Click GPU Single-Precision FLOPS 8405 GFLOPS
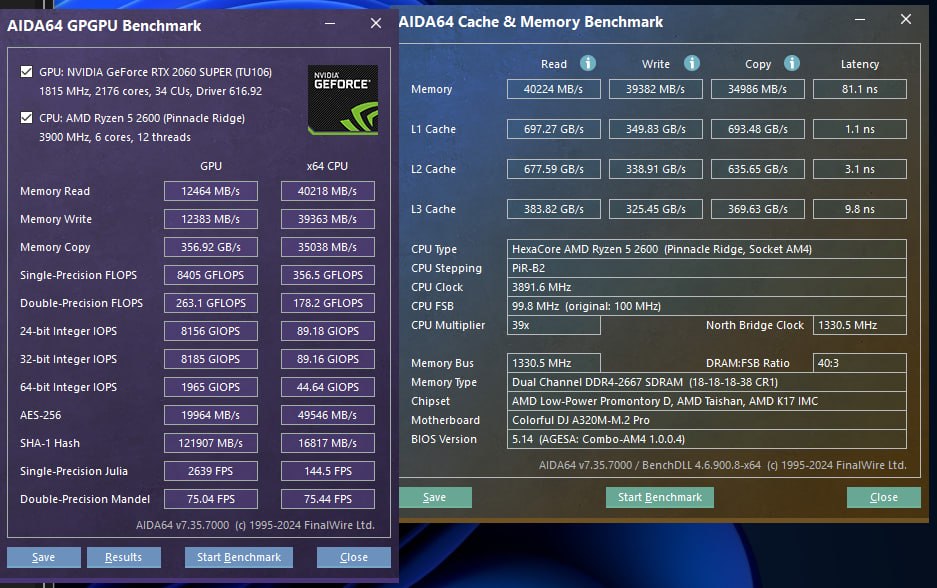 [211, 275]
